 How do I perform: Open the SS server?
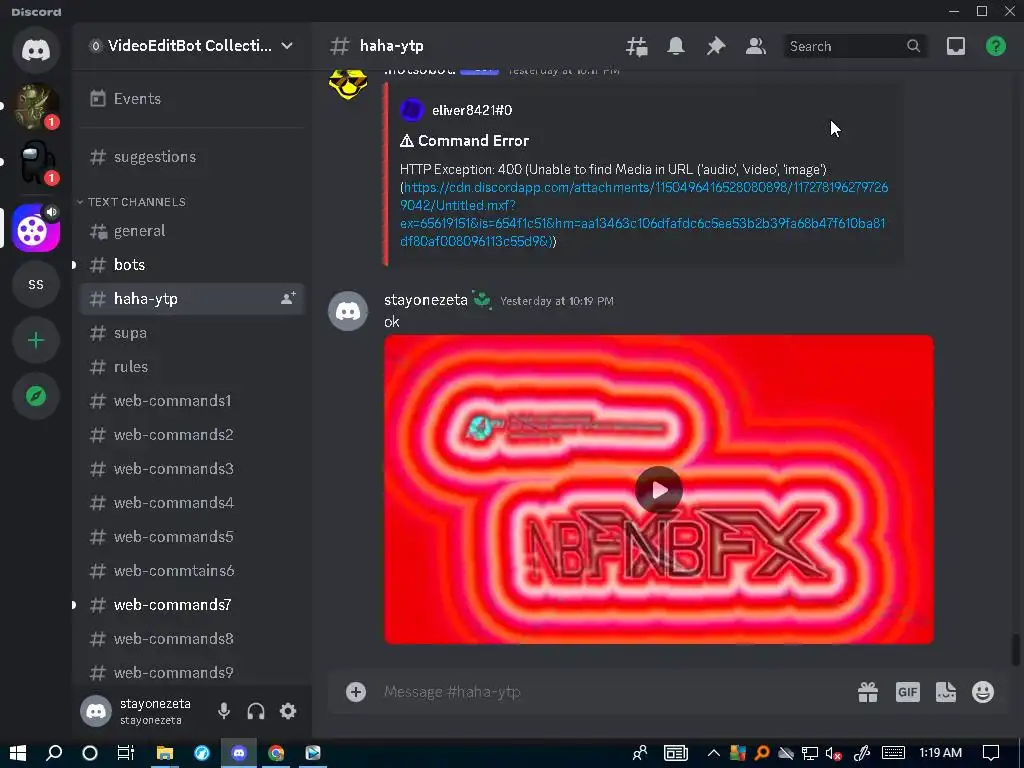[x=36, y=284]
